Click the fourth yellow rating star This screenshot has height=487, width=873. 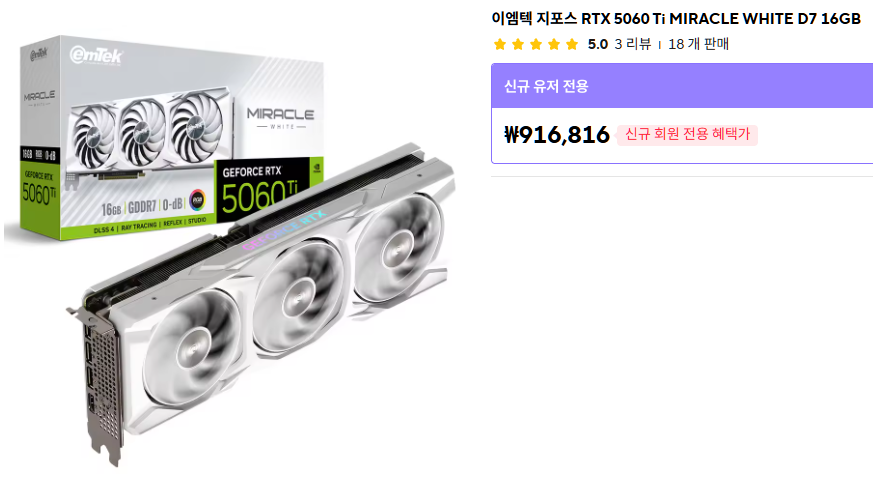click(554, 45)
